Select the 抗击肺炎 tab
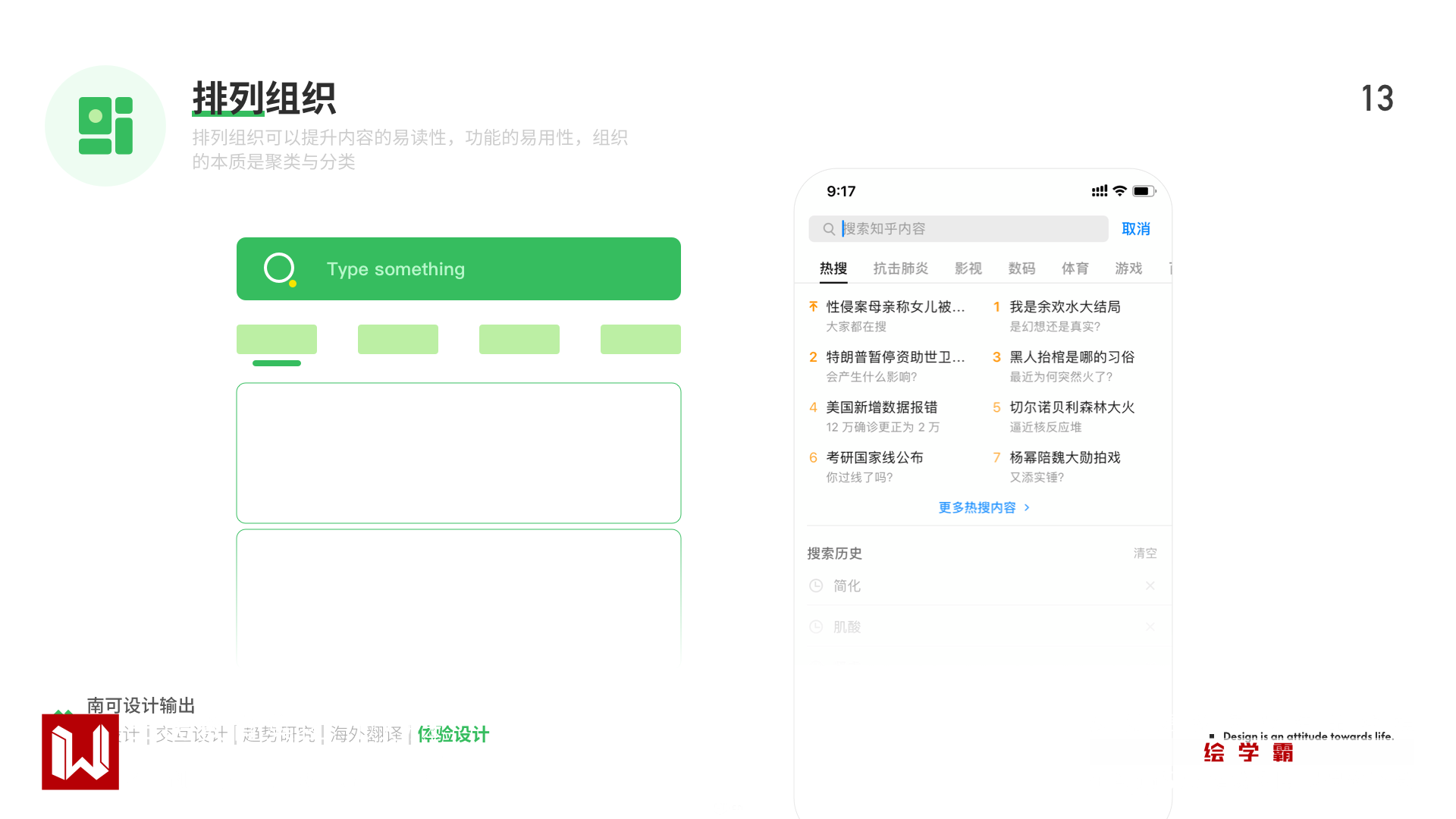The width and height of the screenshot is (1456, 819). click(900, 268)
